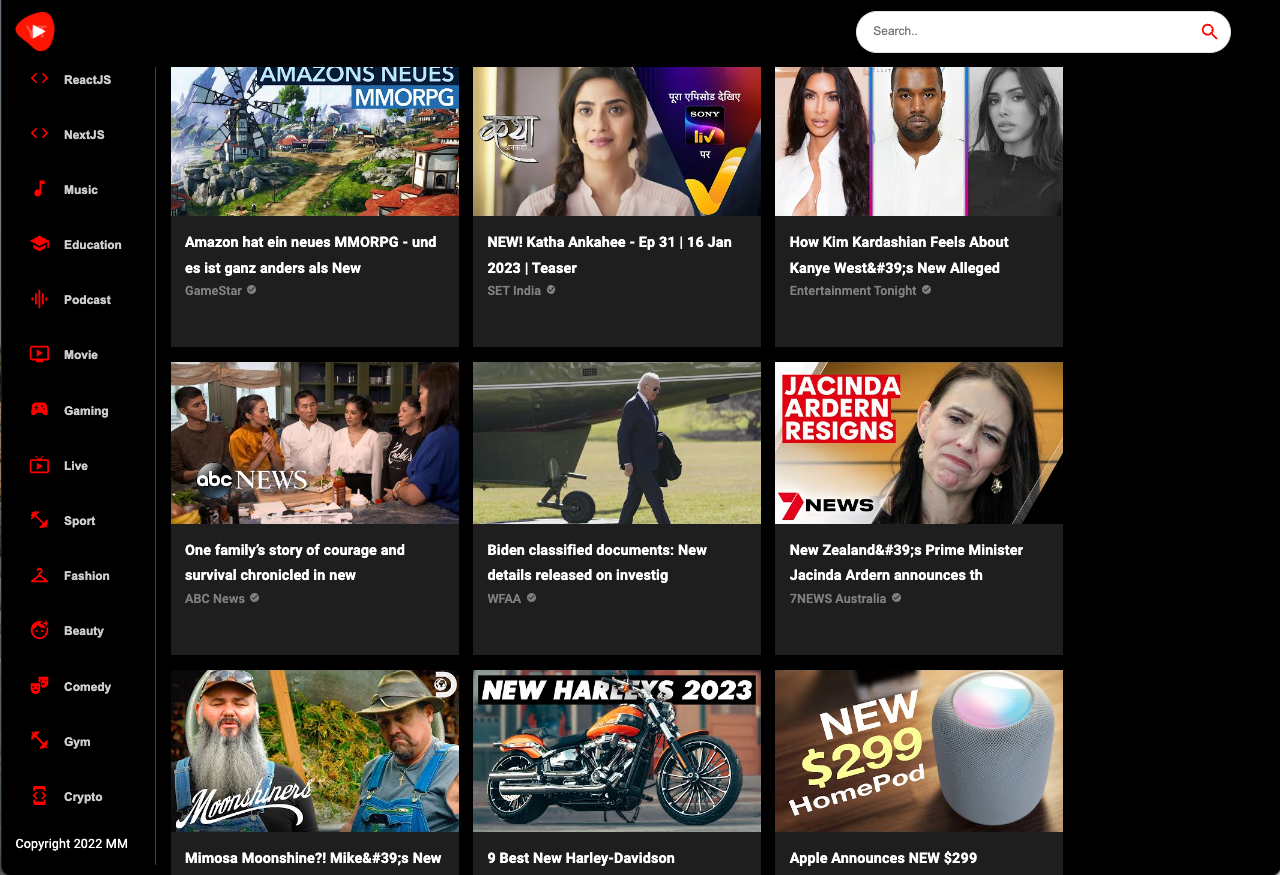Open 'NEW! Katha Ankahee - Ep 31' title
This screenshot has height=875, width=1280.
610,255
